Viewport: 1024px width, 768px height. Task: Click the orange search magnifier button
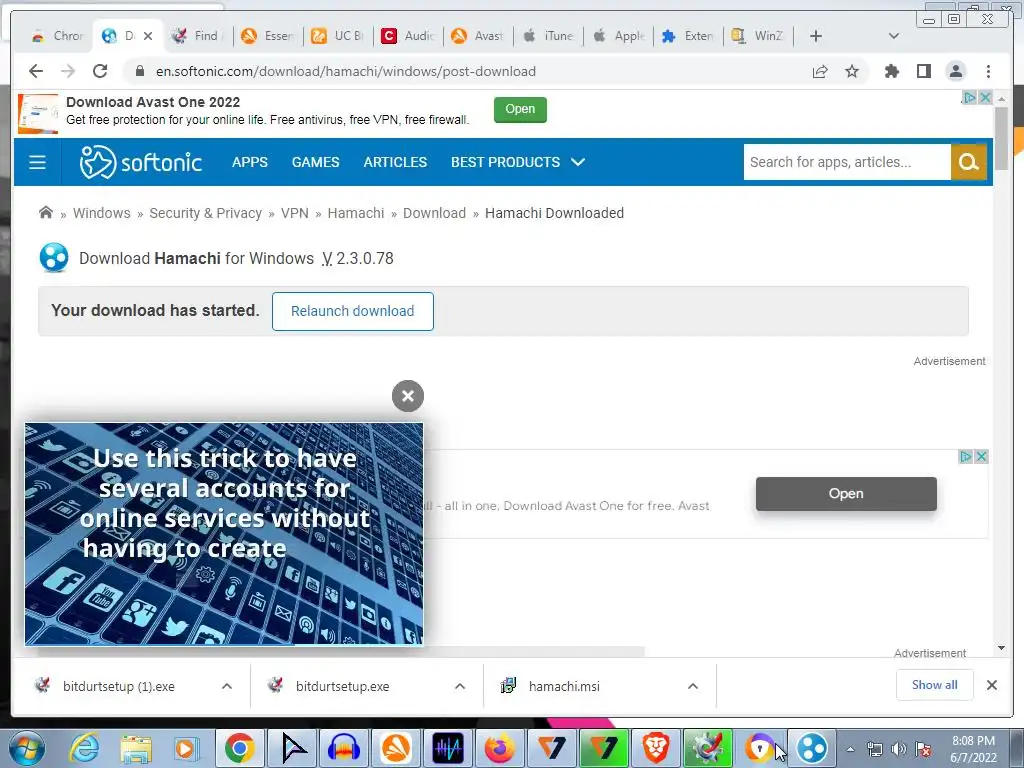(968, 162)
